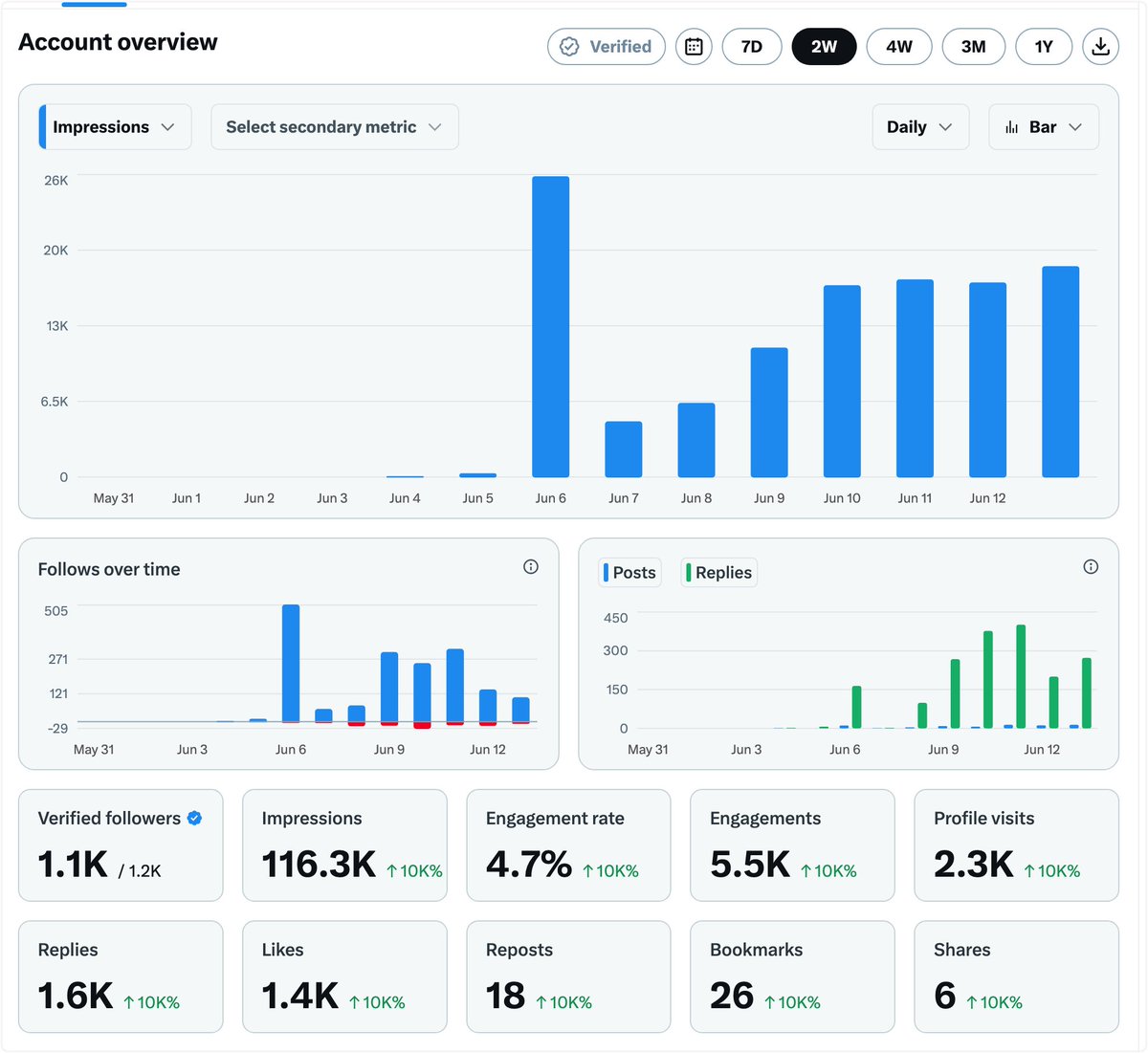
Task: Open the Select secondary metric dropdown
Action: click(x=335, y=127)
